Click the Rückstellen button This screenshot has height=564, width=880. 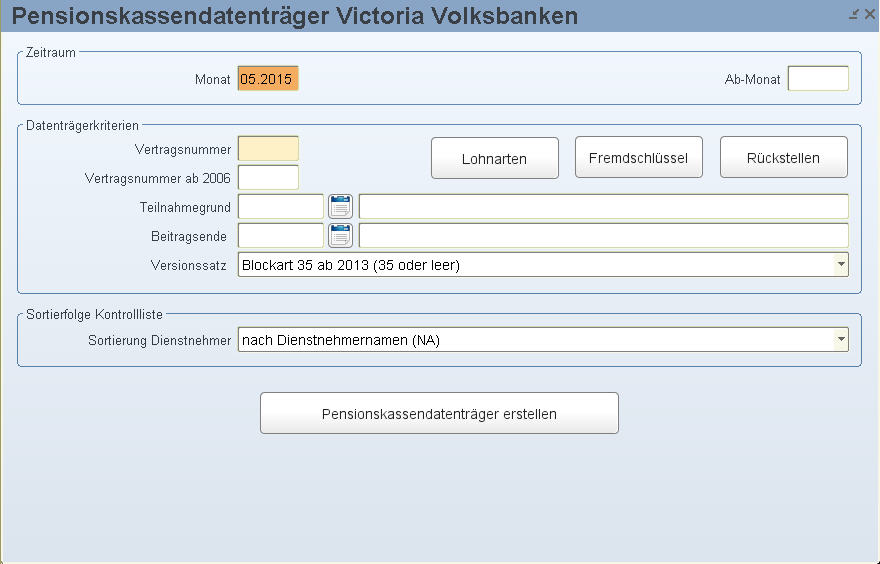(783, 158)
